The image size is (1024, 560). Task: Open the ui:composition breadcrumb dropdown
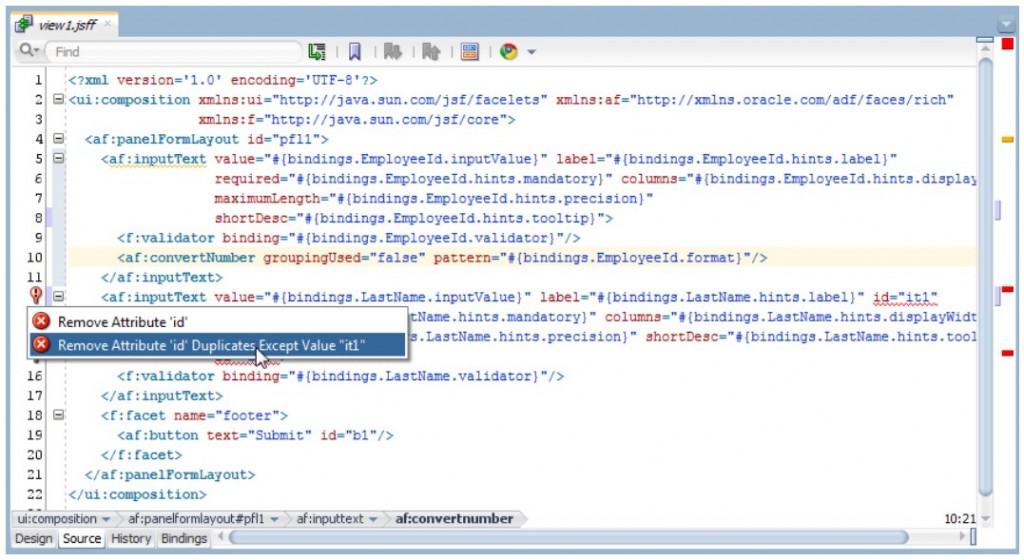(x=105, y=519)
